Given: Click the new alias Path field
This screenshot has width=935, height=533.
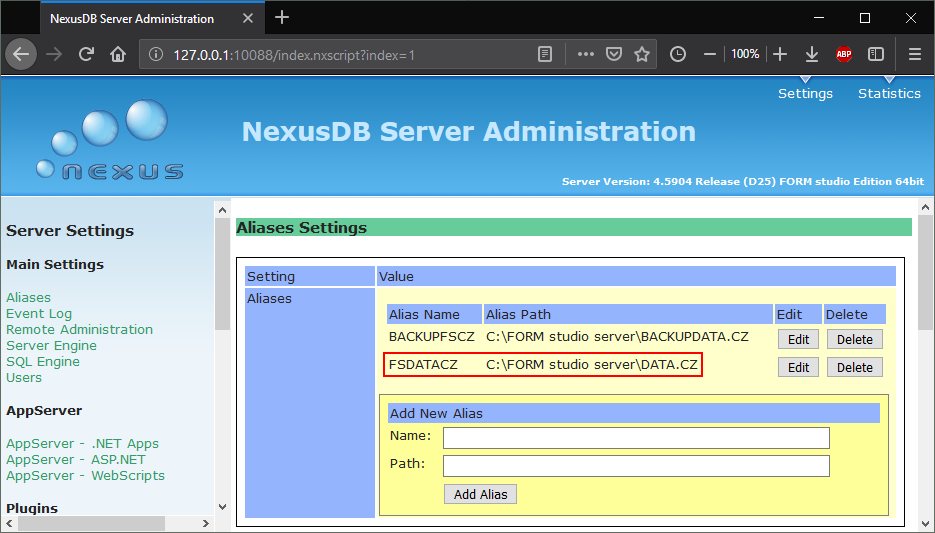Looking at the screenshot, I should [x=636, y=466].
